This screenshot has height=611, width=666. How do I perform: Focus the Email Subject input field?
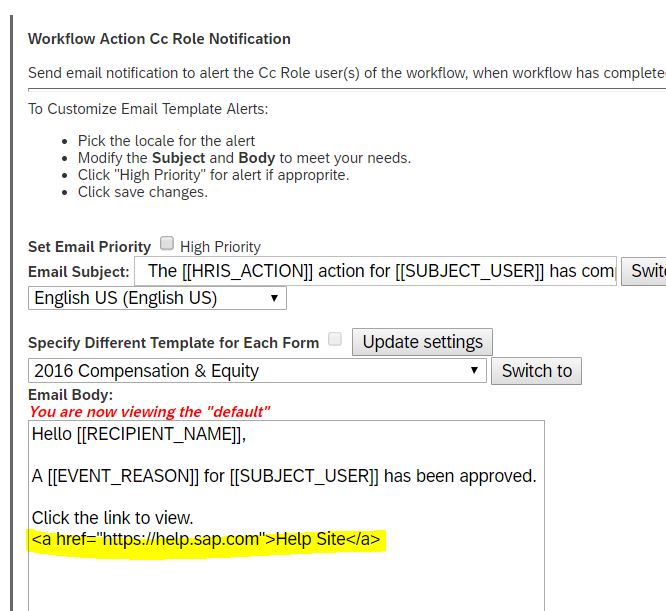[375, 271]
